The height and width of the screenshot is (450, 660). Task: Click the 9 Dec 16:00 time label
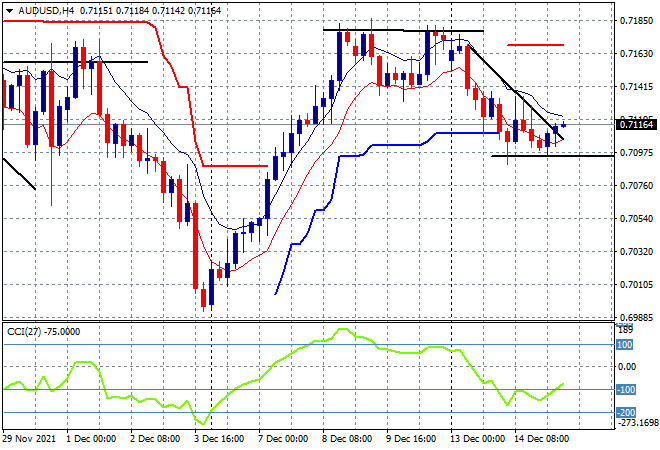tap(411, 439)
